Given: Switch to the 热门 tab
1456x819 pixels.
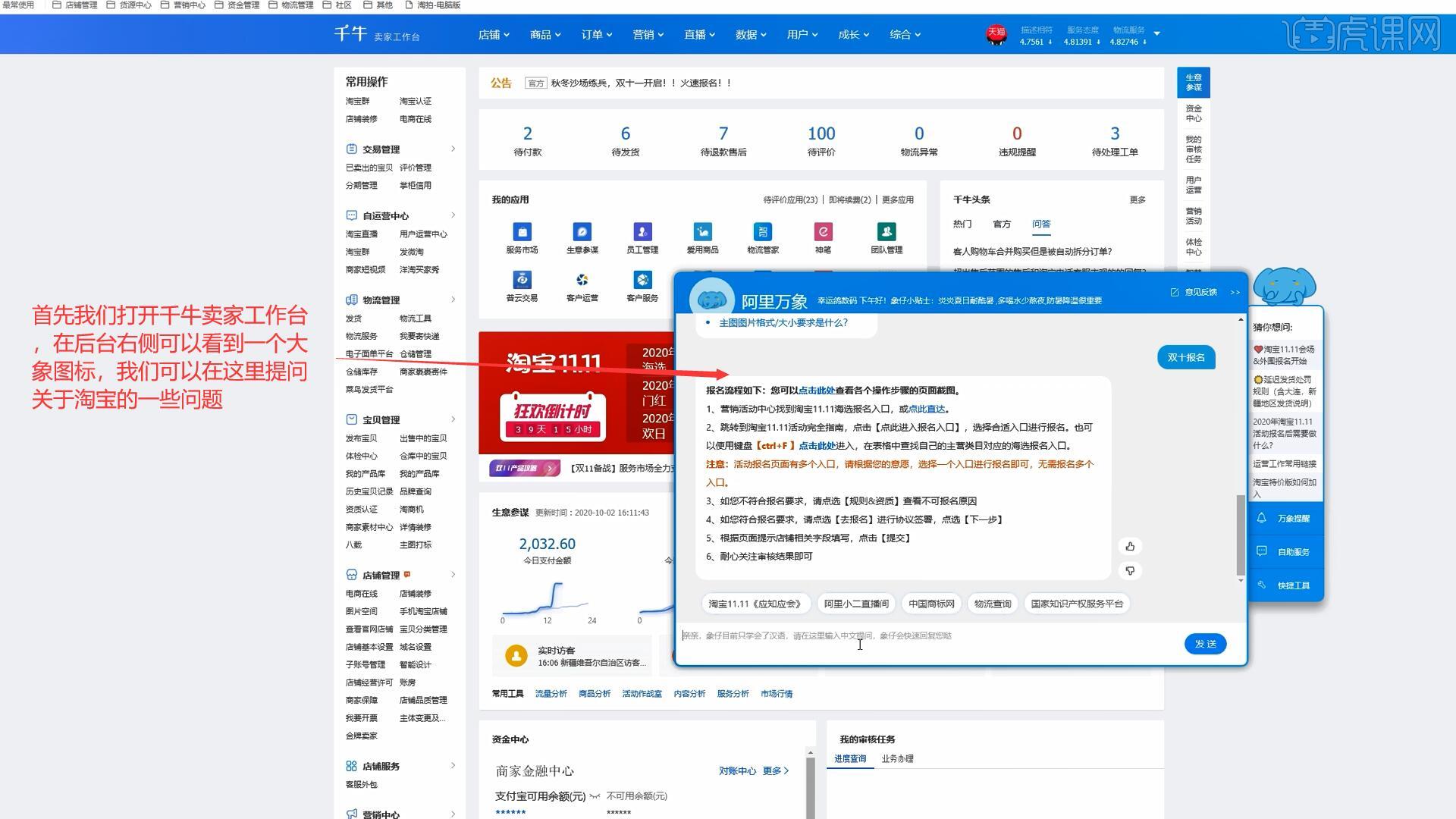Looking at the screenshot, I should coord(962,224).
